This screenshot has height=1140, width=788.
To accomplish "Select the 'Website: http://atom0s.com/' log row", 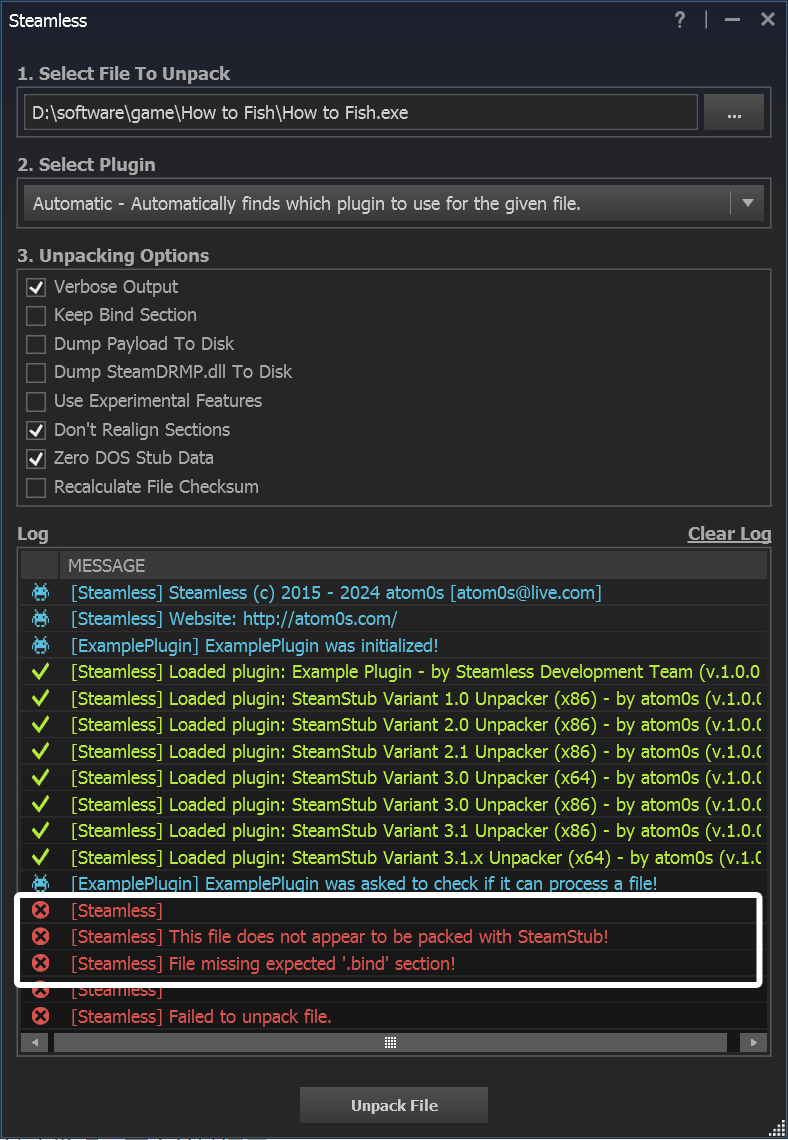I will pos(393,619).
